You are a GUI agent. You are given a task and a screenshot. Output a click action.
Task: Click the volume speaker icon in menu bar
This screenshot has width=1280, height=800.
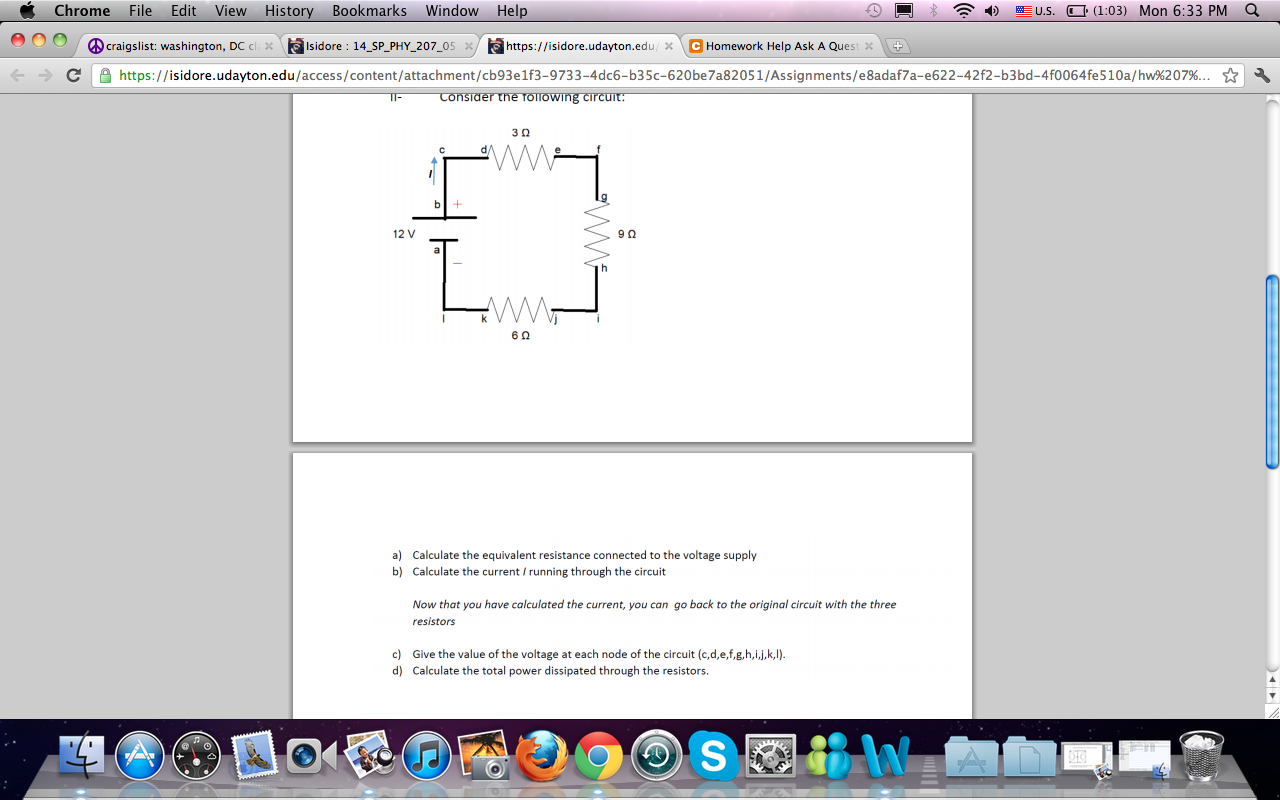coord(991,11)
